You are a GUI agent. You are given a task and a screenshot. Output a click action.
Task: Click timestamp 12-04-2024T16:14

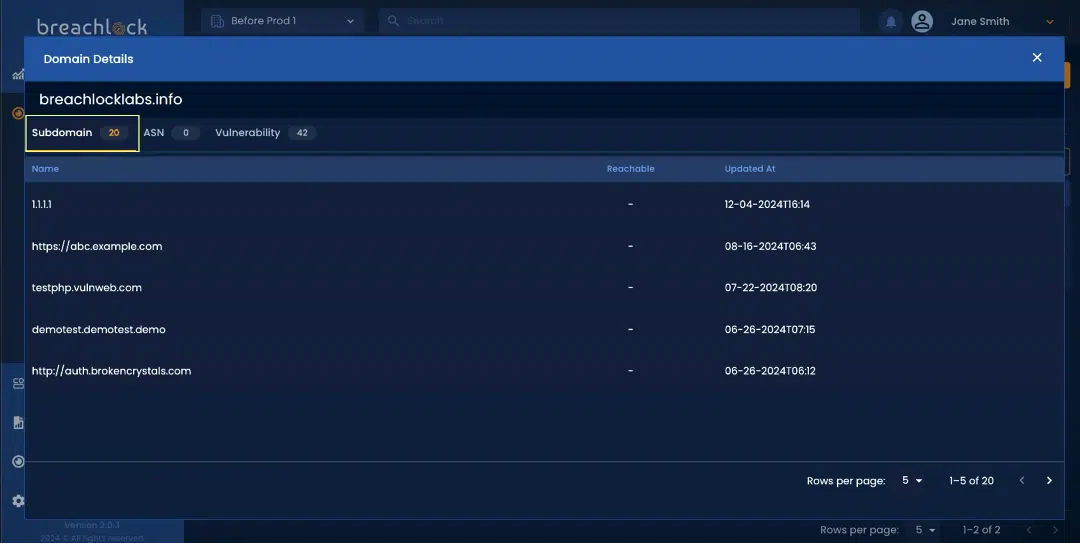point(767,205)
